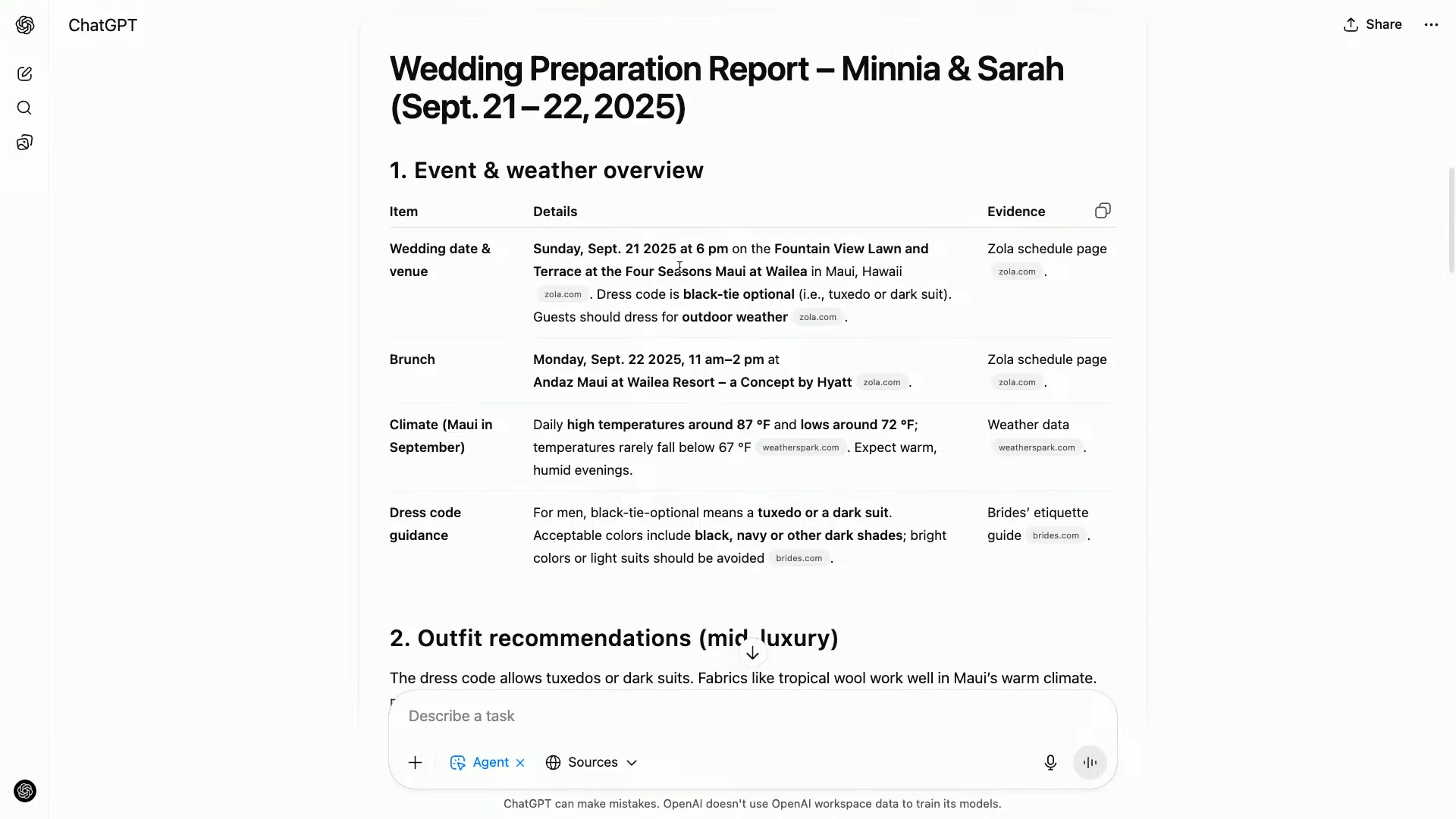Screen dimensions: 1456x819
Task: Open the ChatGPT model selector title
Action: [x=102, y=25]
